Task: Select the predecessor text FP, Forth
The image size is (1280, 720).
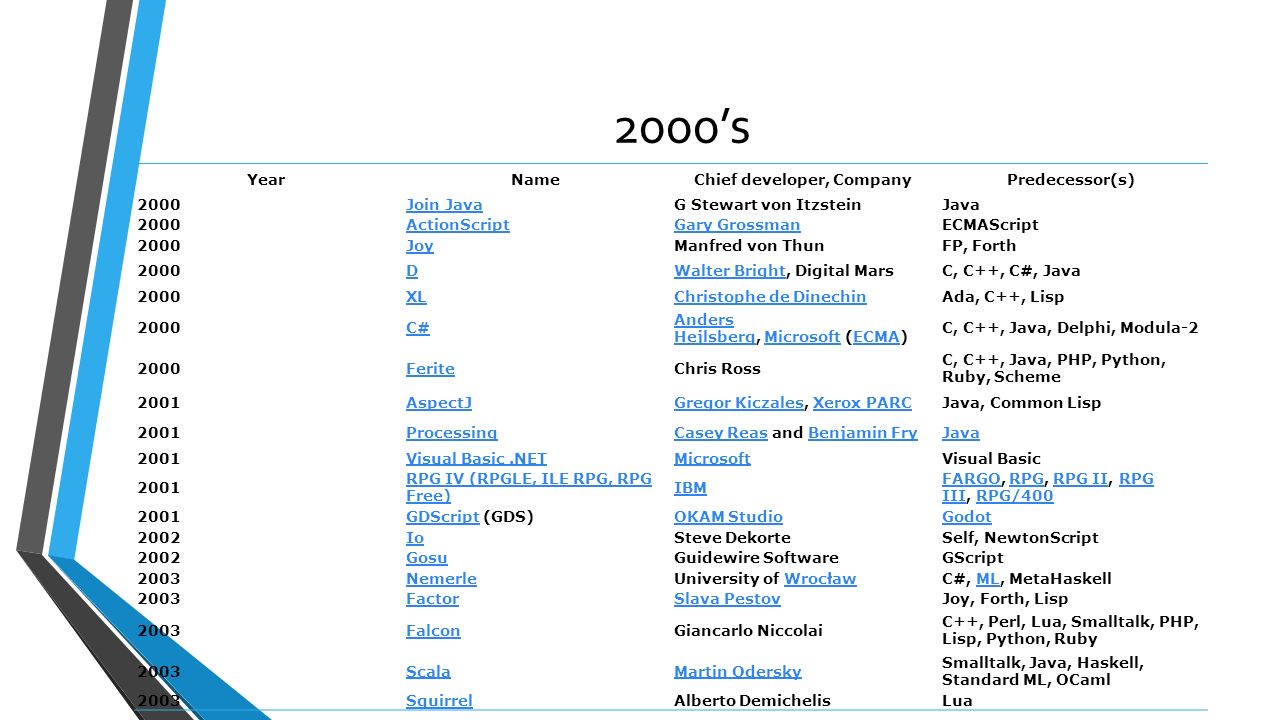Action: click(x=979, y=245)
